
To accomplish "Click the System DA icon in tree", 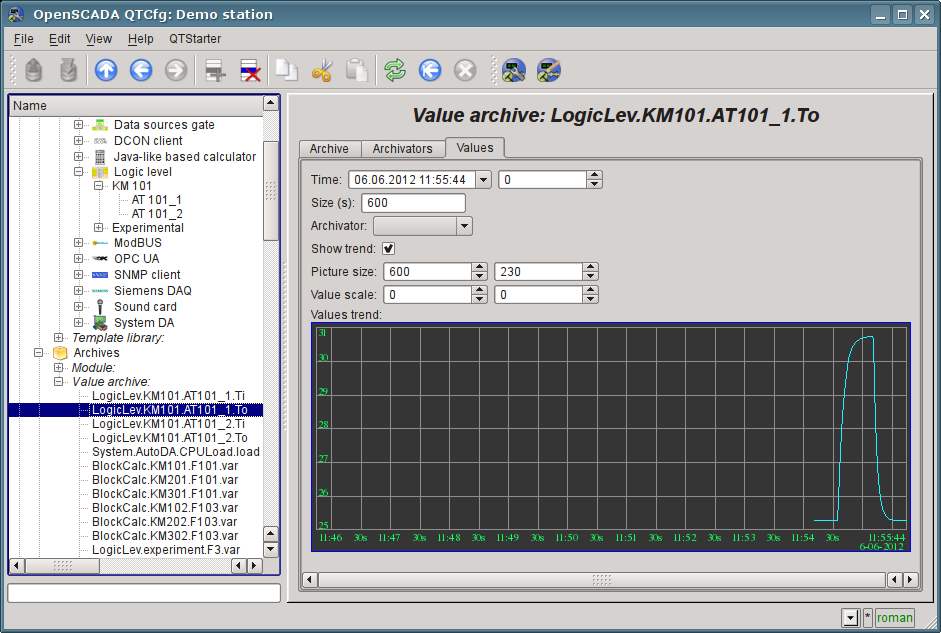I will click(100, 323).
